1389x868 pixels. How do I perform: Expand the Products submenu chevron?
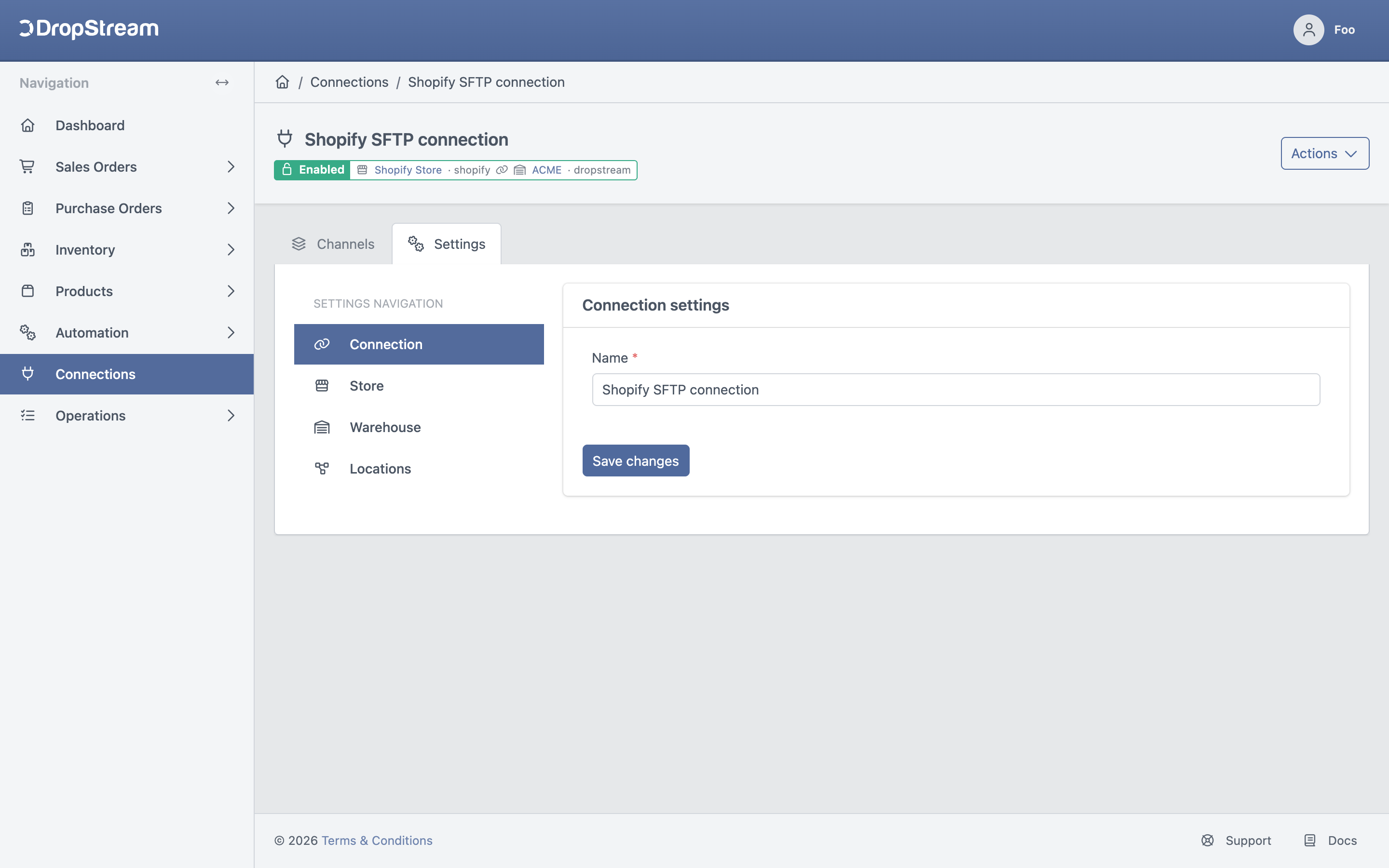[231, 291]
